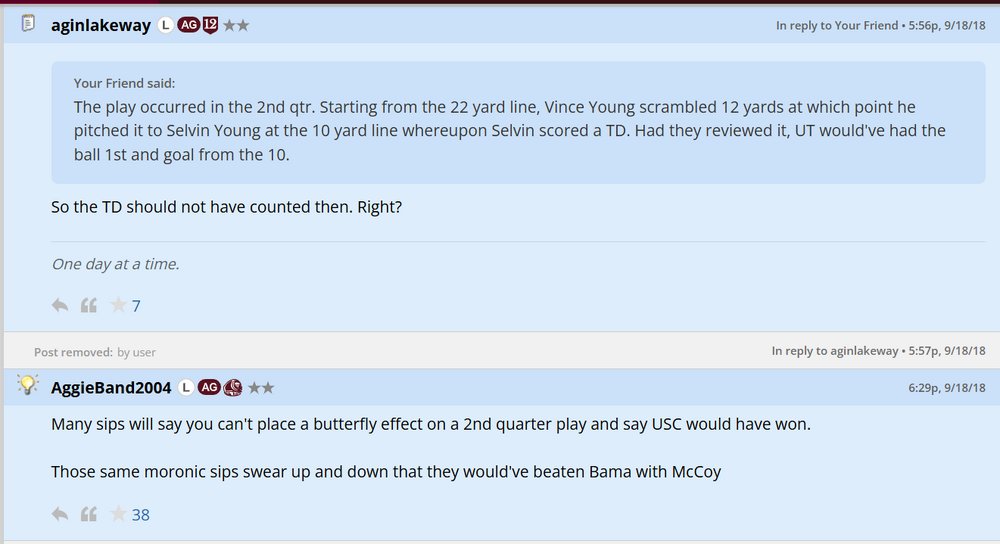Click AggieBand2004's helmet badge icon

pyautogui.click(x=233, y=388)
